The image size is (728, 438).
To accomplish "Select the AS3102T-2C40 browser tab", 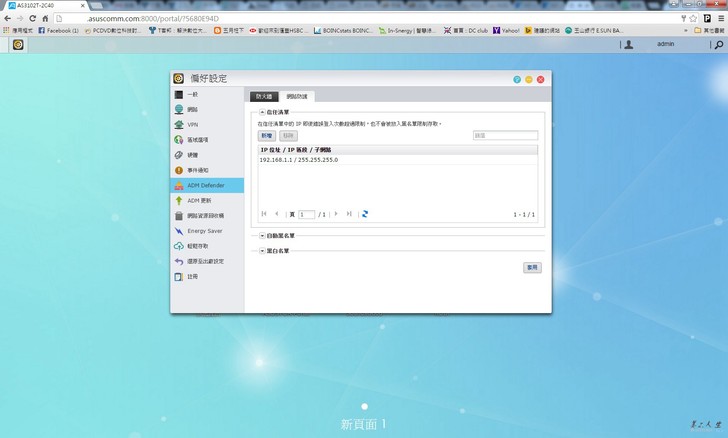I will tap(44, 6).
